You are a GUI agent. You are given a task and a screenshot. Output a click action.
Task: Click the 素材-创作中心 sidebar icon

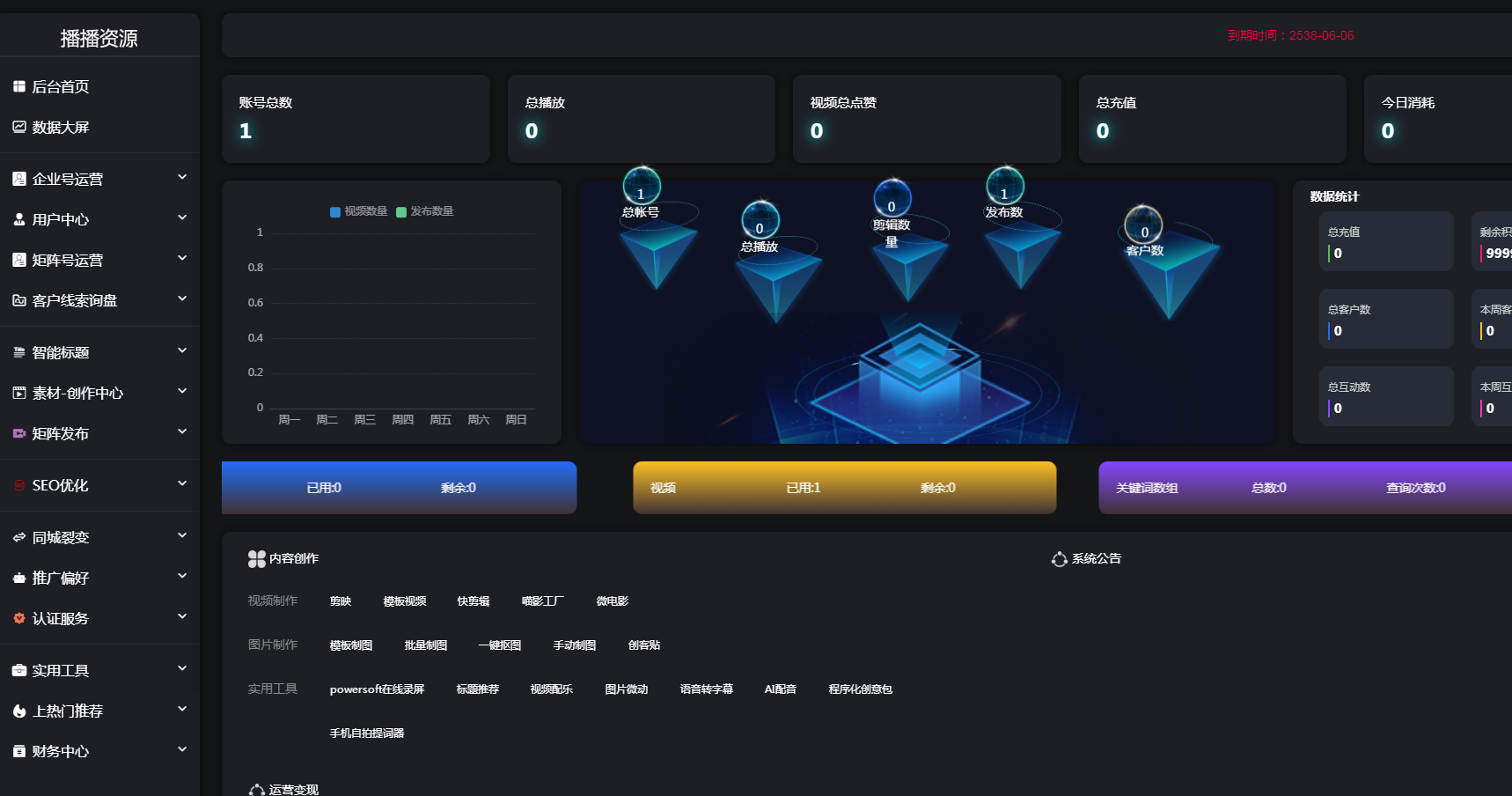(19, 393)
